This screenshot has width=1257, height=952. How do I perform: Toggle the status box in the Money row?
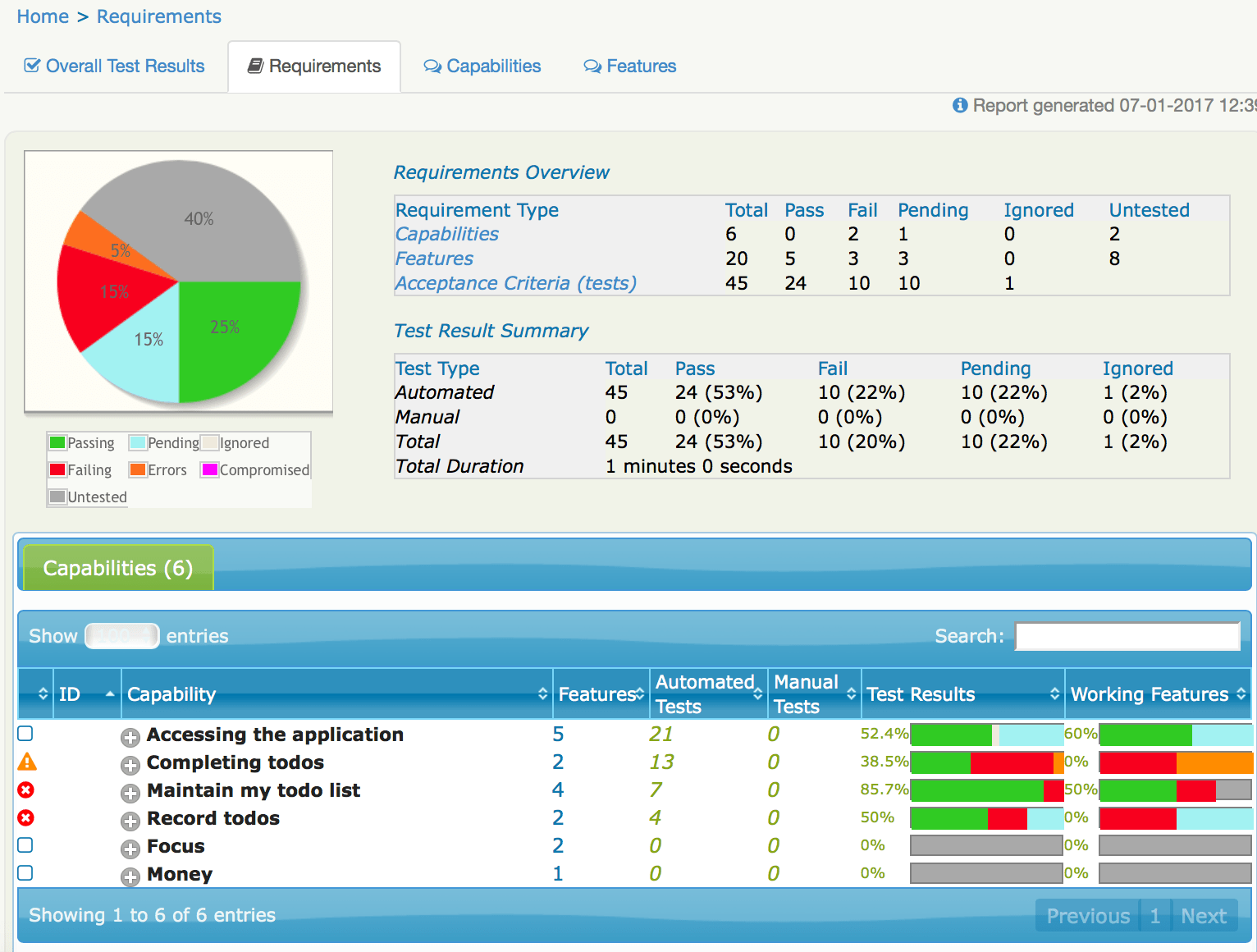(25, 873)
